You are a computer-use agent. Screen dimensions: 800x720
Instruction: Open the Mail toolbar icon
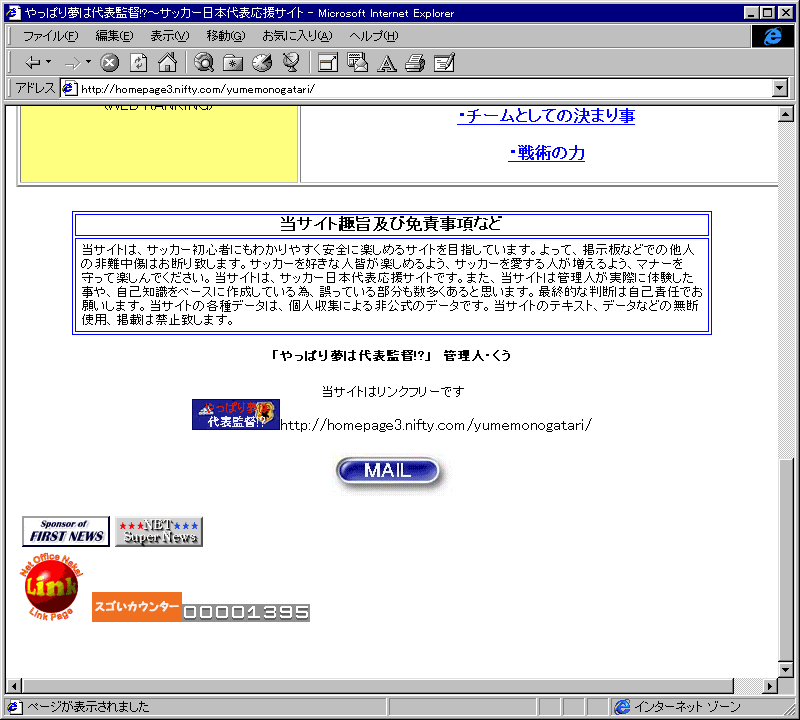357,63
